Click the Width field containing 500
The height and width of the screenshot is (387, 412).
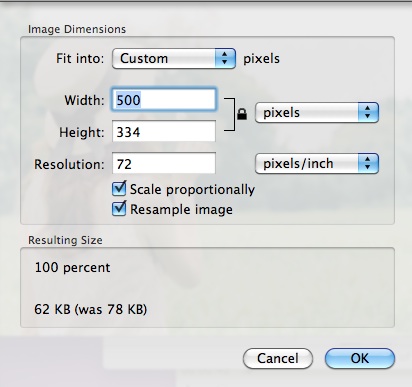point(164,100)
